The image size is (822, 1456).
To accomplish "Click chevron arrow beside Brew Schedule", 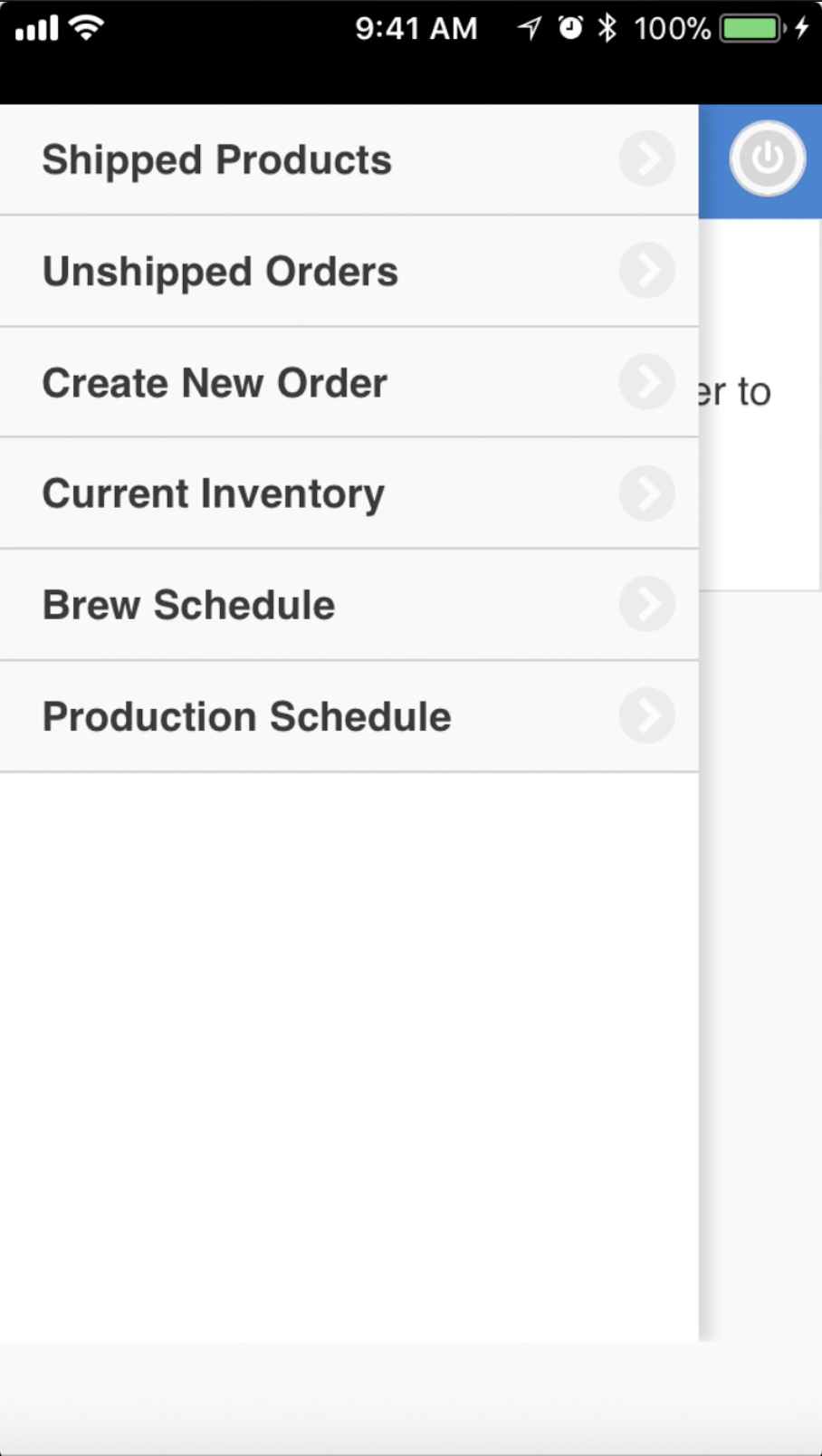I will point(646,604).
